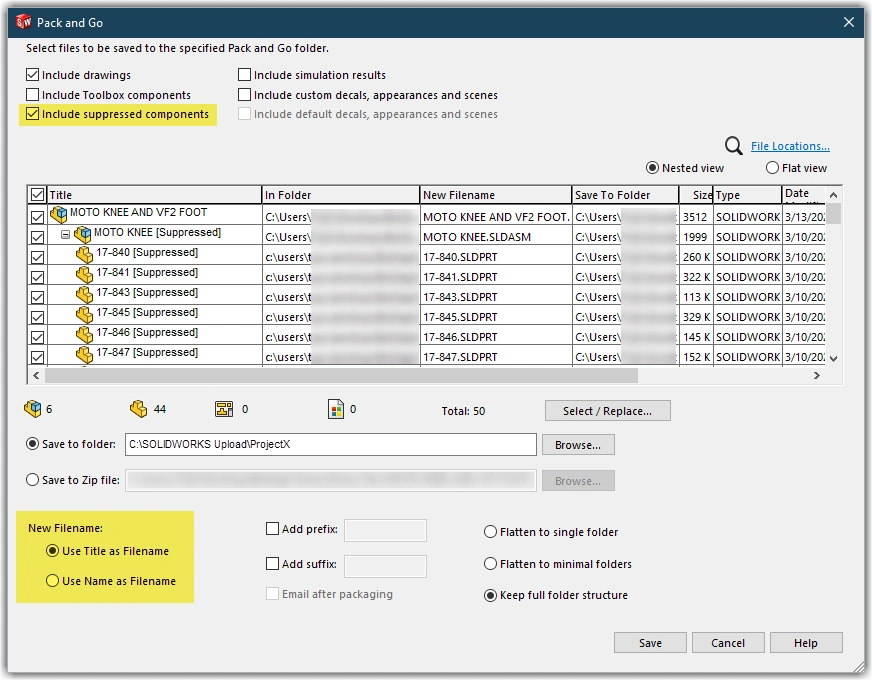Click the 17-843.SLDPRT new filename cell
This screenshot has height=680, width=872.
496,297
